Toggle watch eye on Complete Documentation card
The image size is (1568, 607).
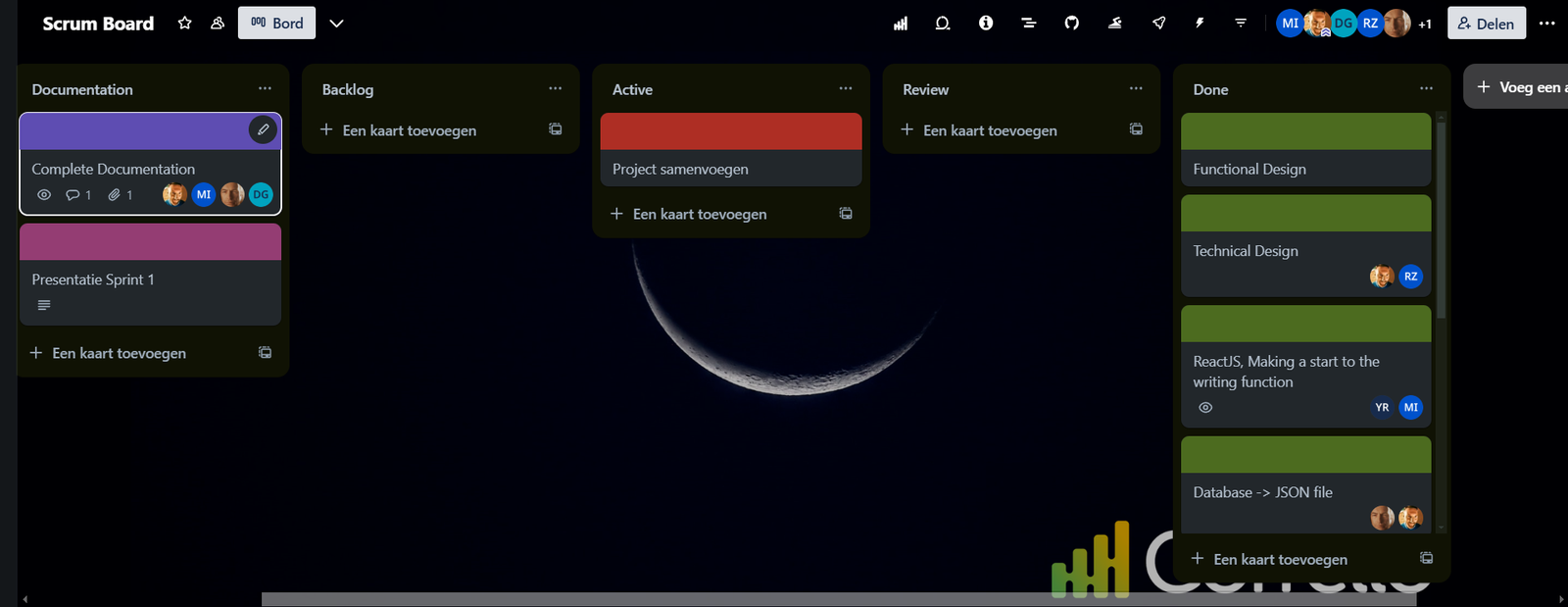tap(44, 195)
